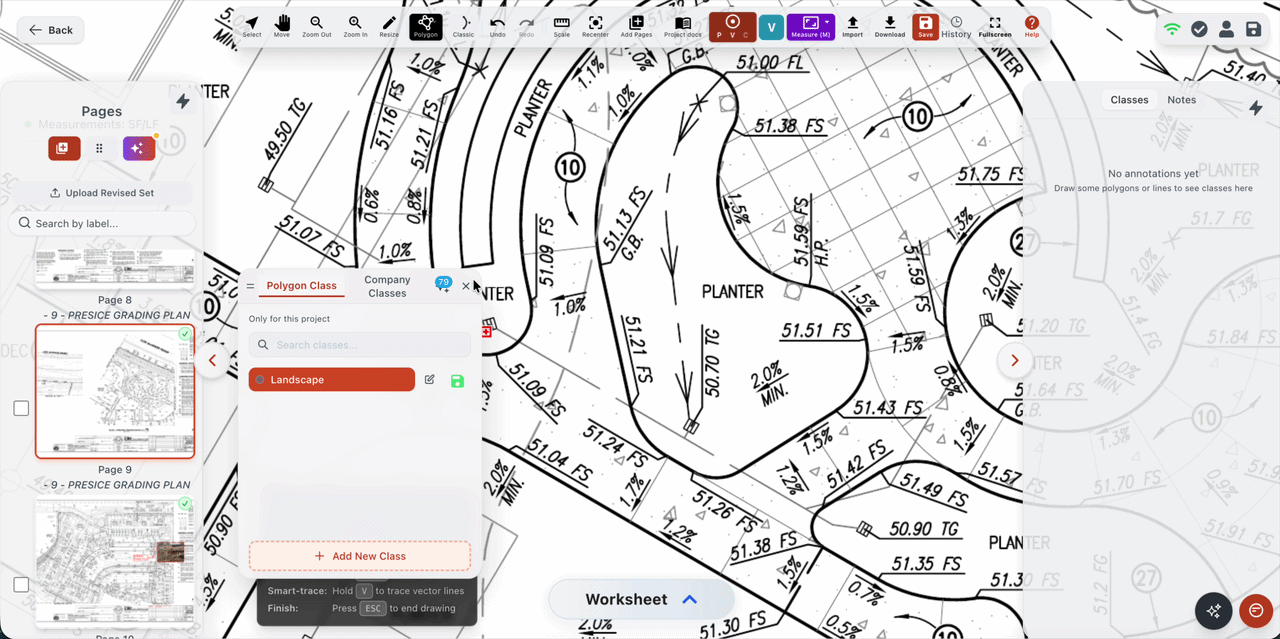Open the Help question mark
The image size is (1280, 639).
(1031, 27)
